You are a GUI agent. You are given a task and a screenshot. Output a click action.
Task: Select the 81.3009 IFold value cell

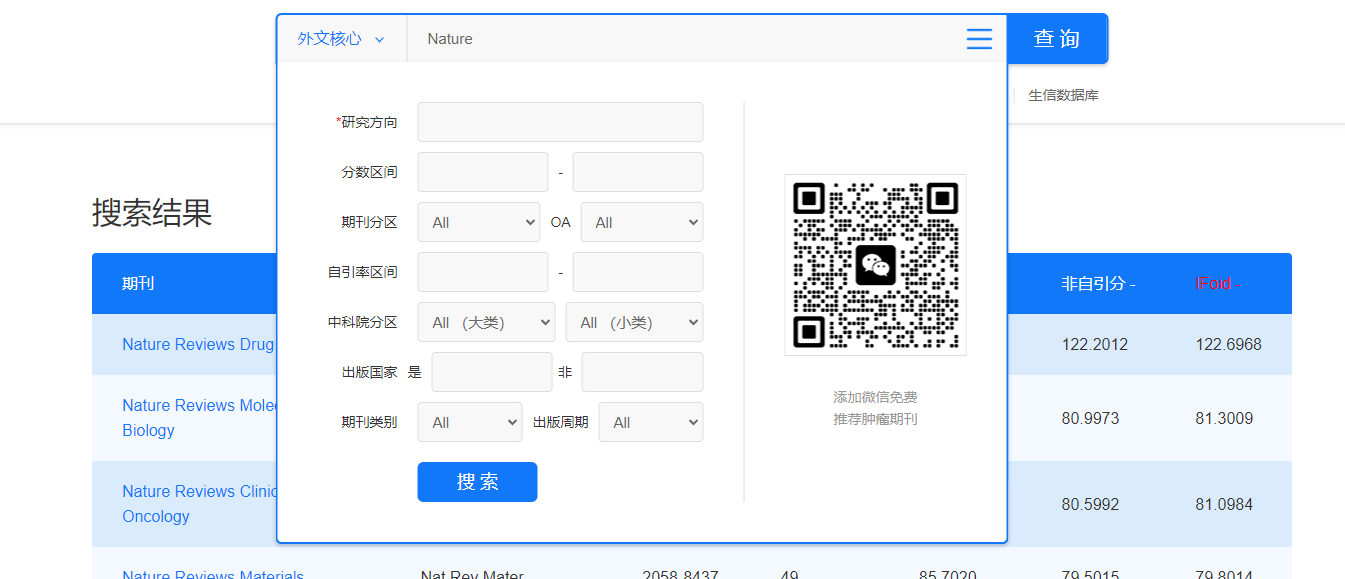pyautogui.click(x=1224, y=418)
